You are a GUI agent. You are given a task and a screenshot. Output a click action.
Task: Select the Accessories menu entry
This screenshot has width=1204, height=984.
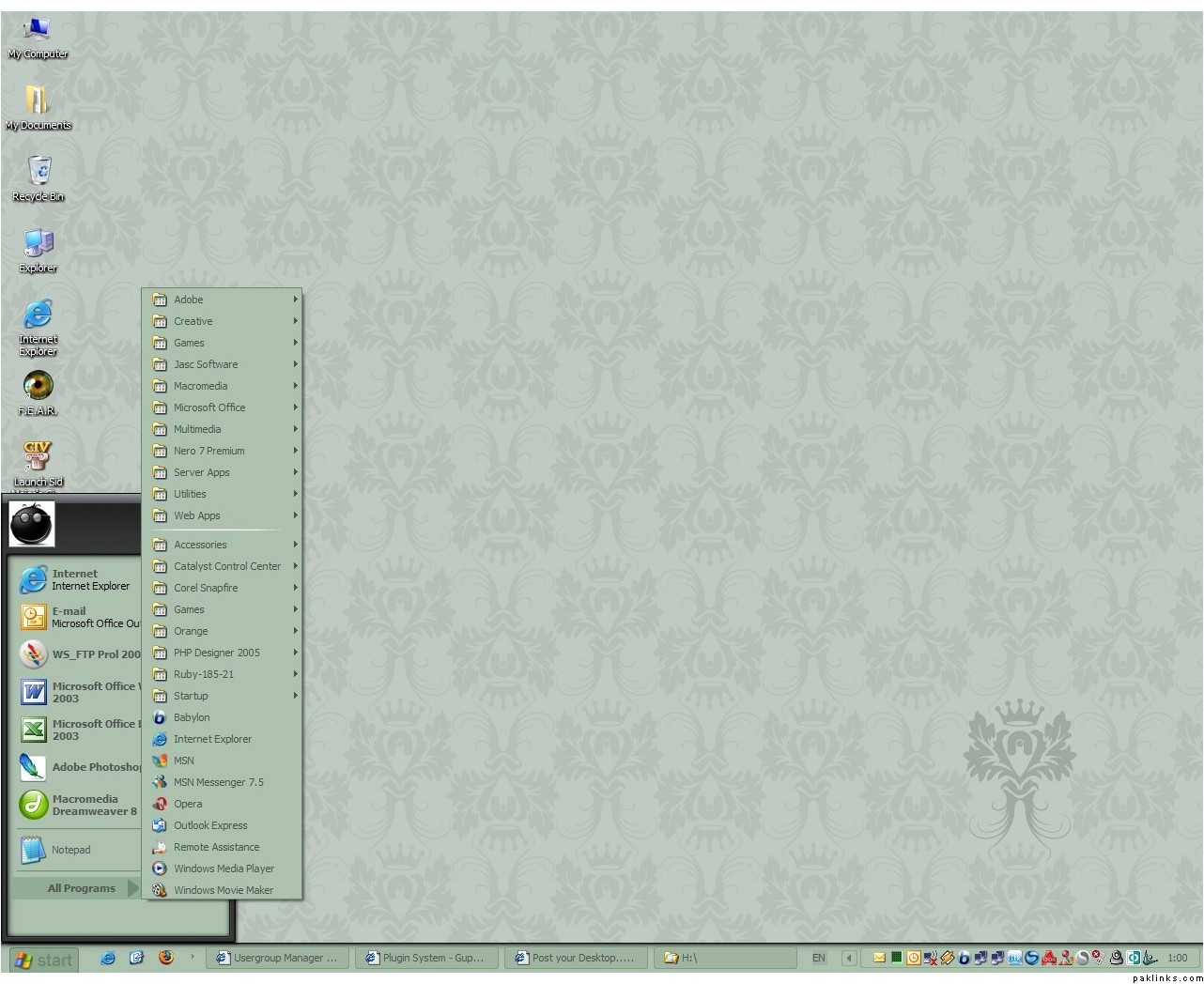(x=200, y=545)
